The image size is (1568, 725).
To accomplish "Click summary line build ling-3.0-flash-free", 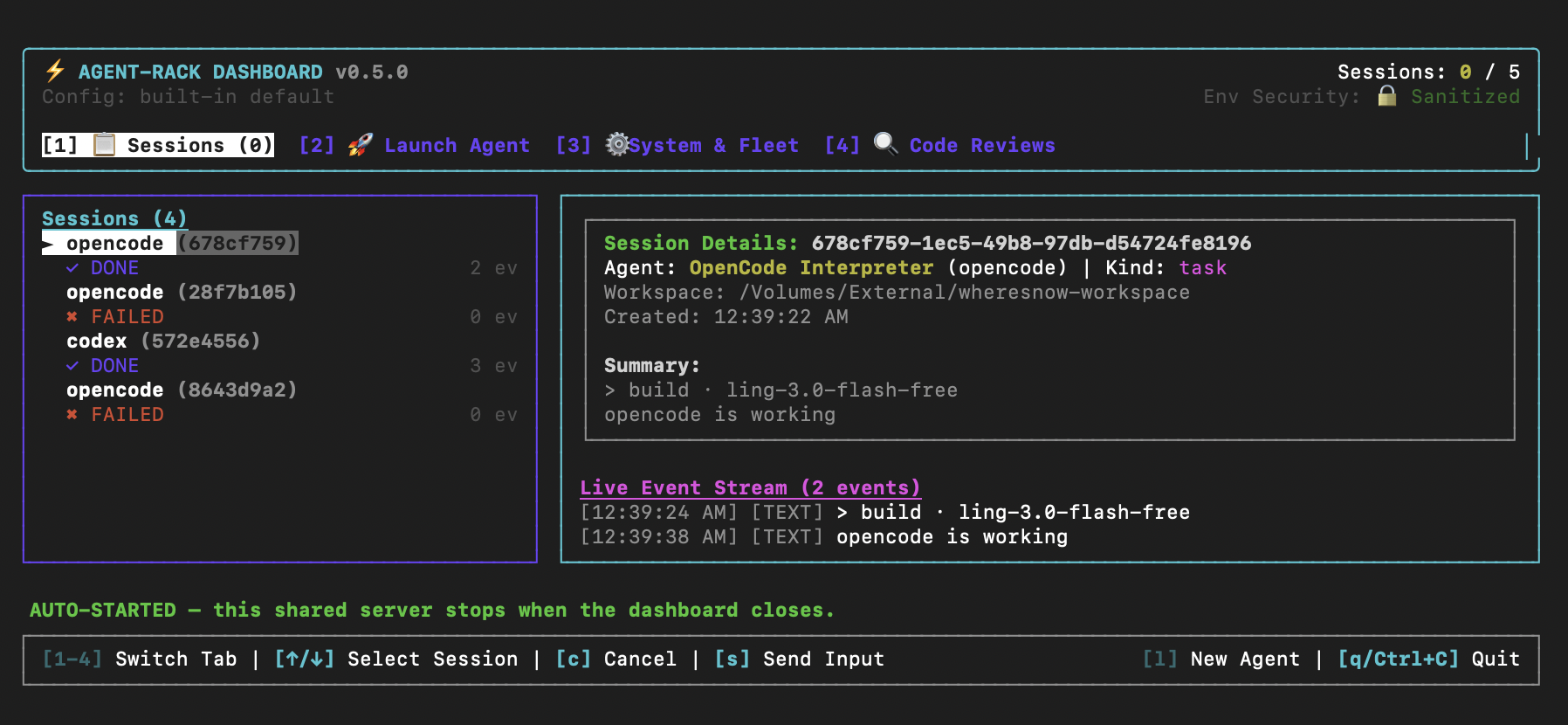I will (781, 390).
